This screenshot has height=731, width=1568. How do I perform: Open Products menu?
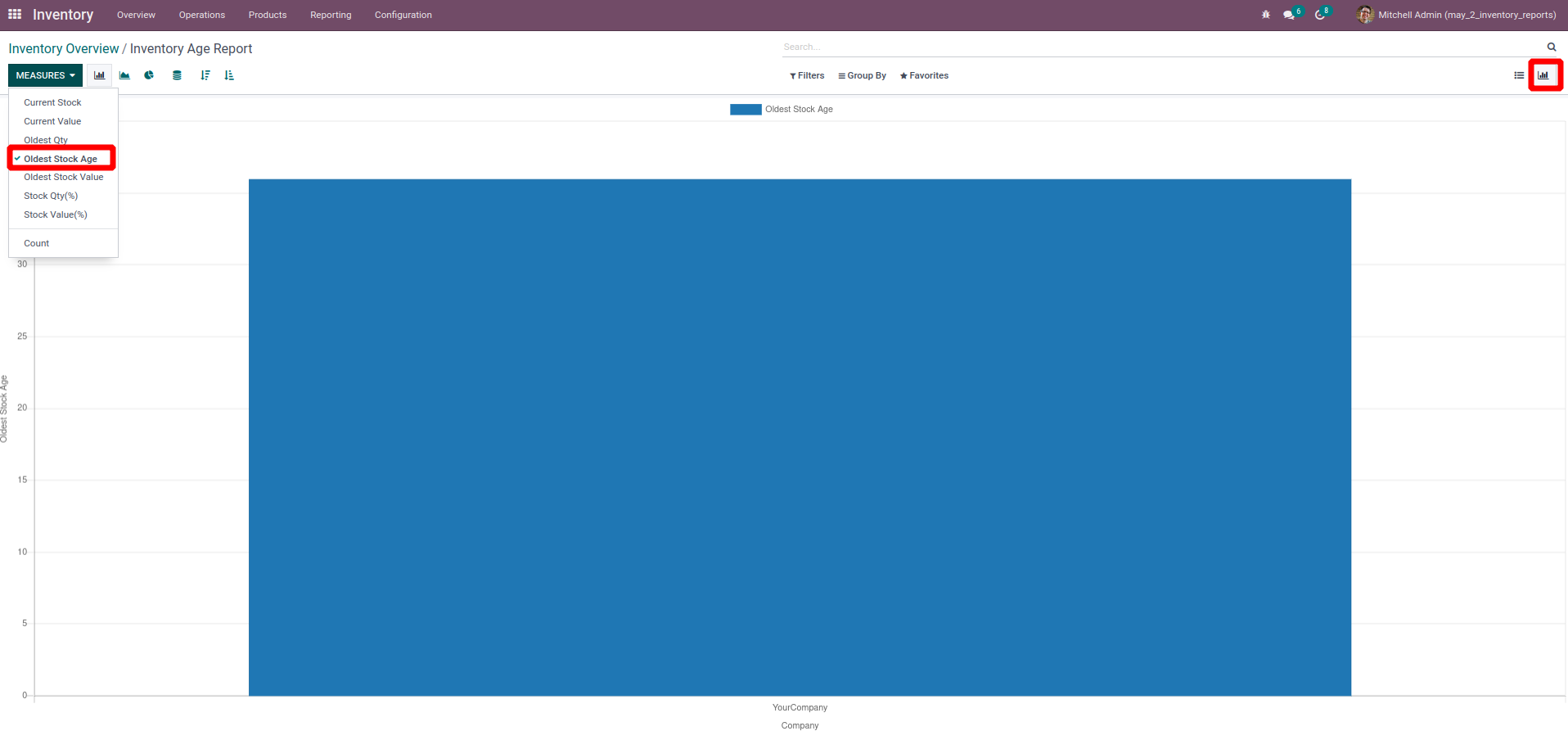(x=268, y=15)
